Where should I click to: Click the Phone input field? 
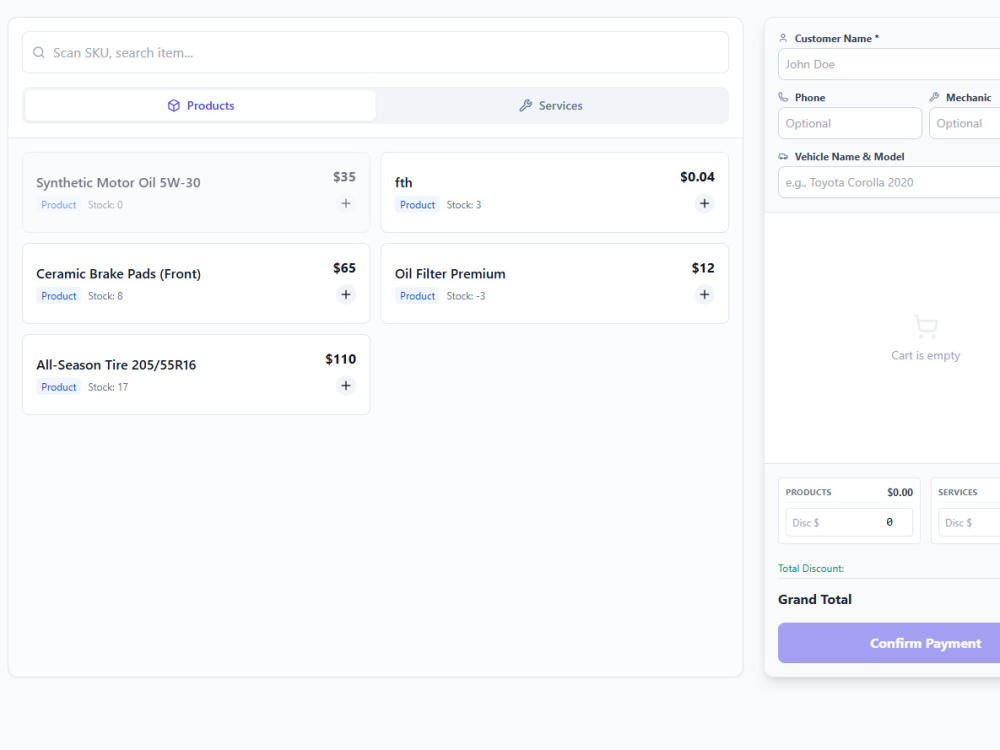849,123
